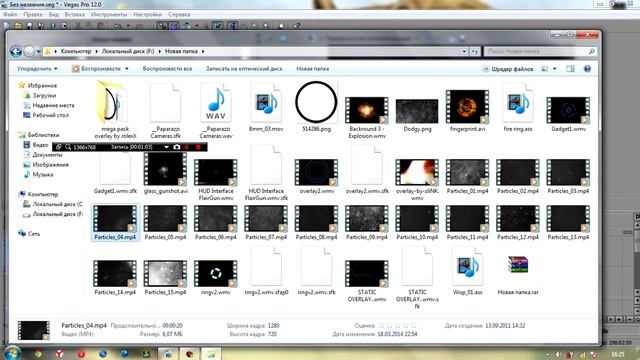The width and height of the screenshot is (640, 360).
Task: Select the 514286.png circle image
Action: (x=316, y=107)
